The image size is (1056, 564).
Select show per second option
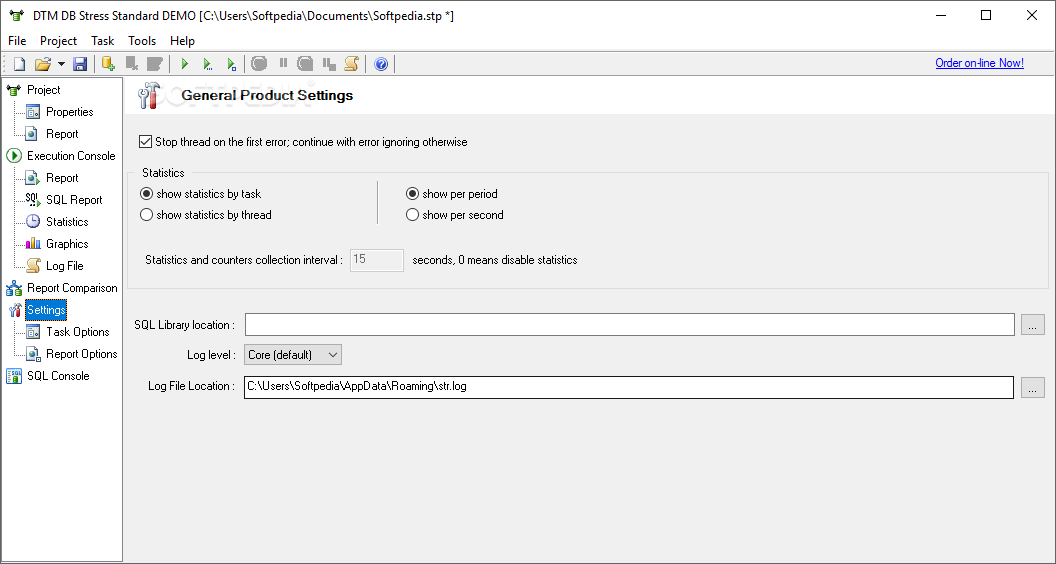[x=455, y=215]
